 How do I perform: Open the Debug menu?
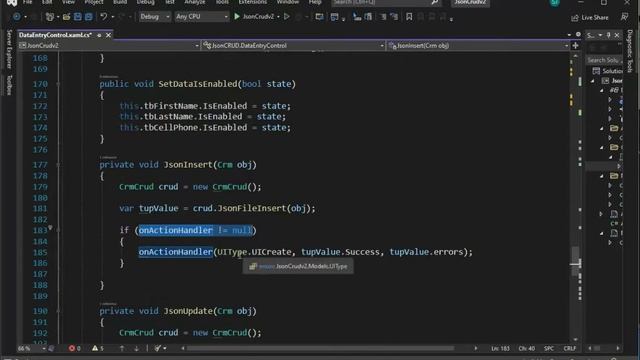pyautogui.click(x=145, y=2)
